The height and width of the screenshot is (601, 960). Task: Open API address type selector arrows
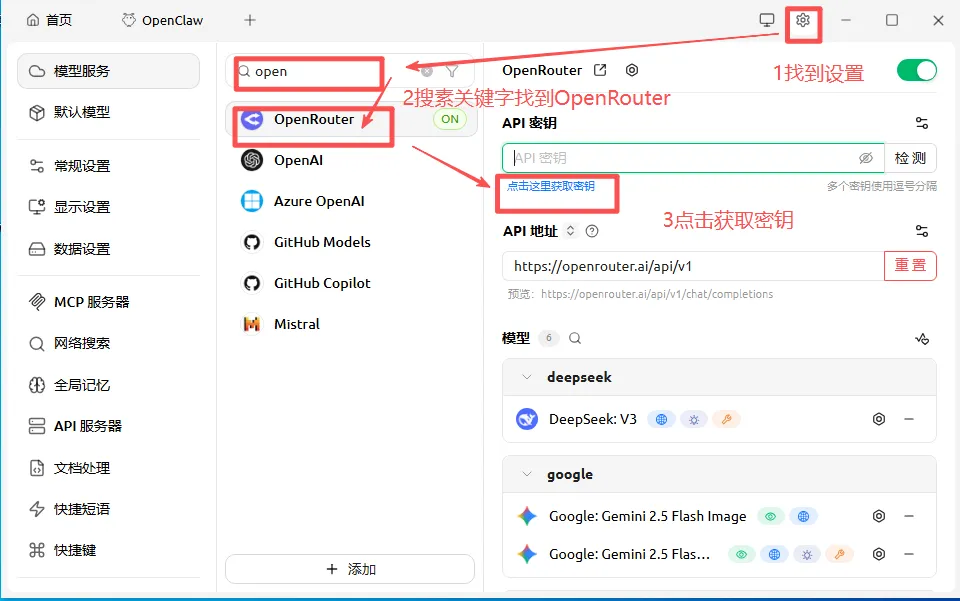(x=570, y=231)
